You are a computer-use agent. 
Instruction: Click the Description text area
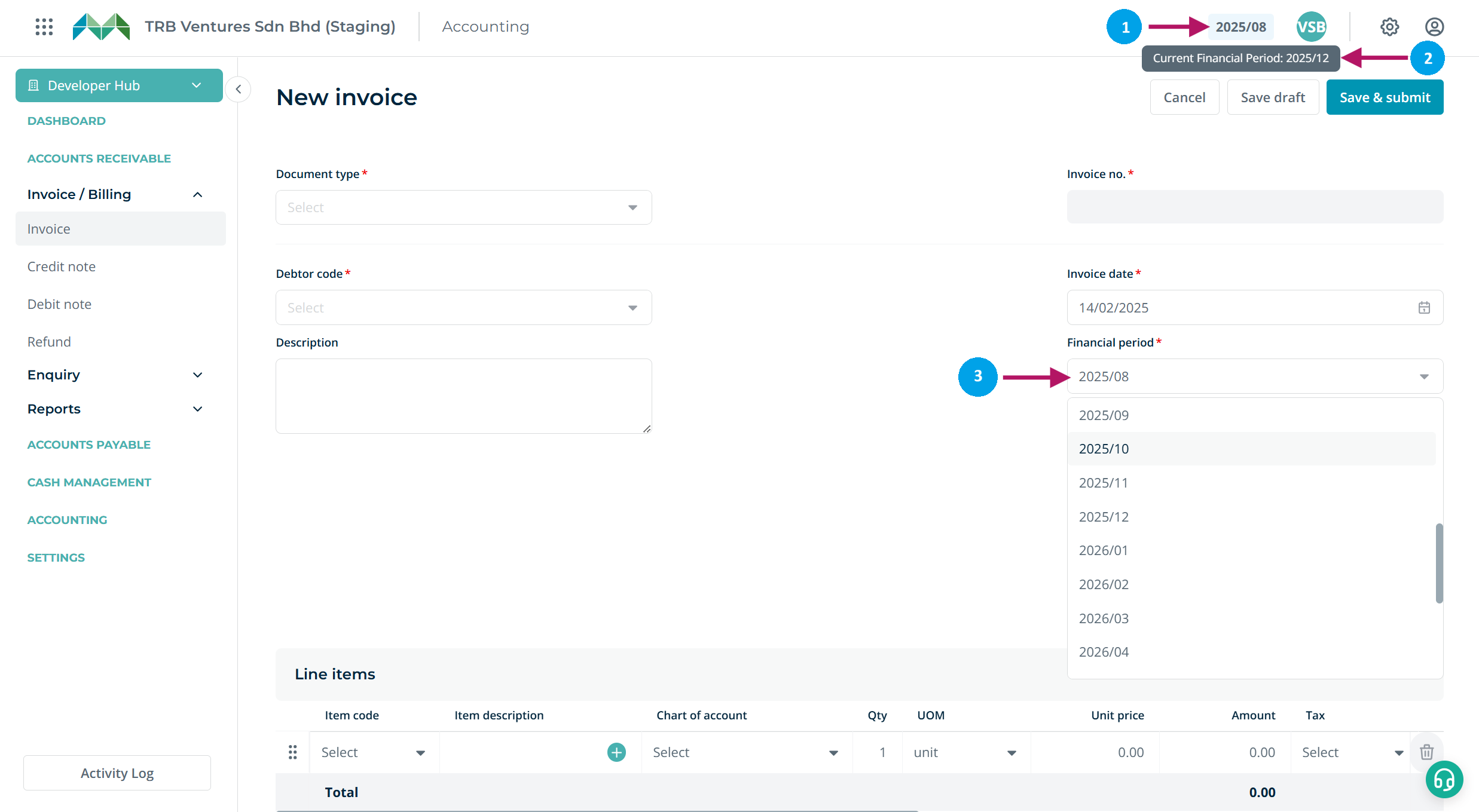point(463,396)
